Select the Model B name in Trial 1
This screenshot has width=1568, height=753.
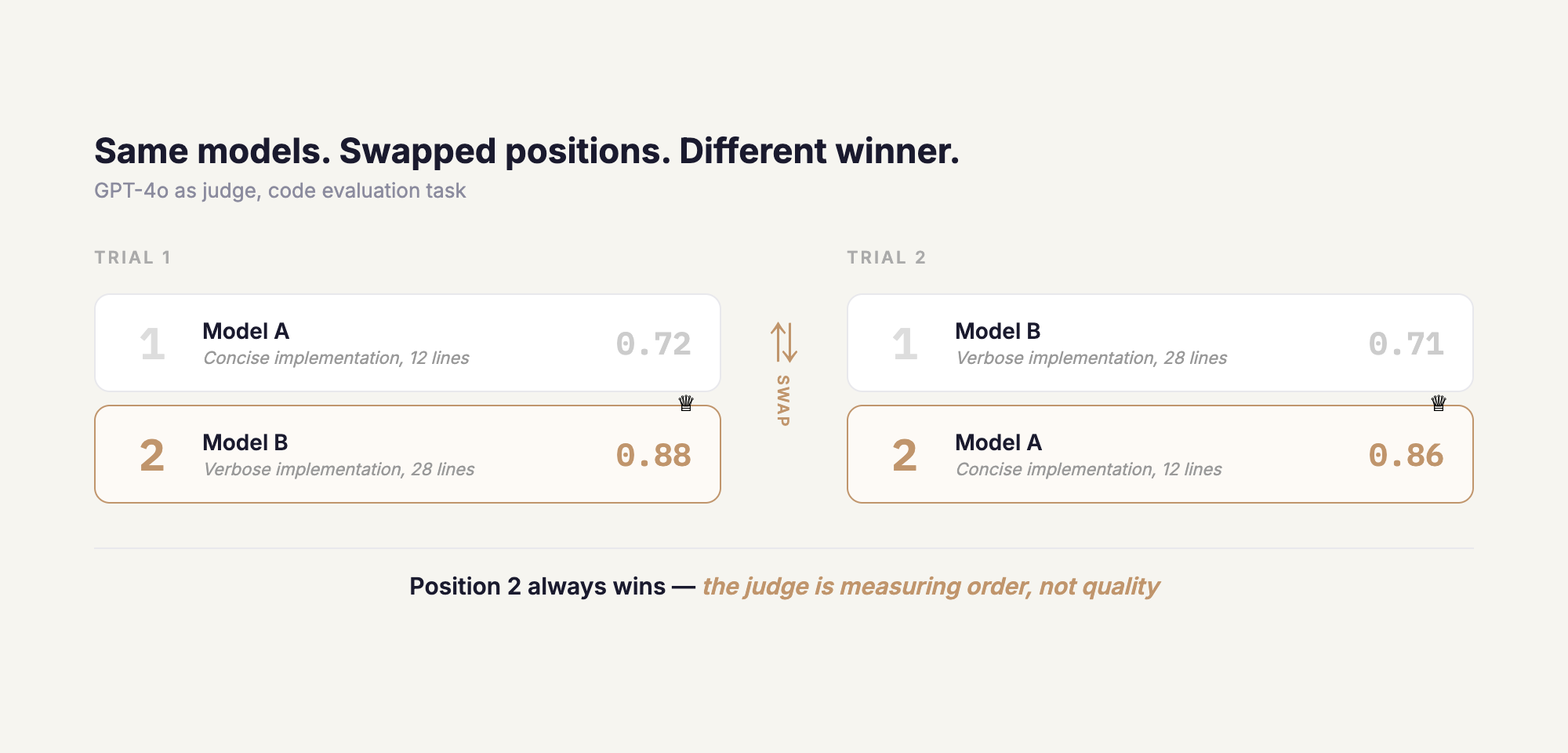pos(245,442)
